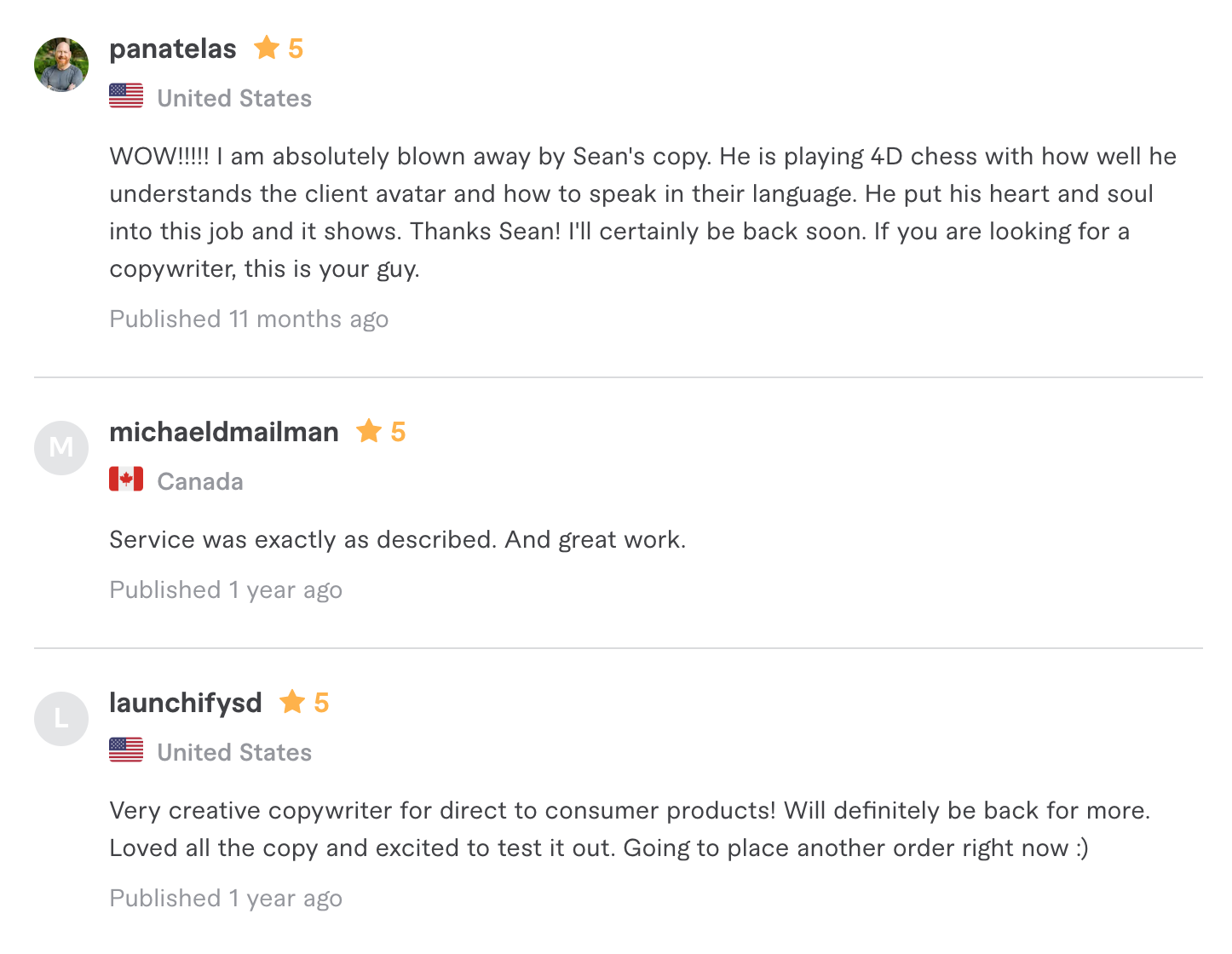Click 'United States' label under launchifysd
This screenshot has height=954, width=1232.
tap(234, 753)
